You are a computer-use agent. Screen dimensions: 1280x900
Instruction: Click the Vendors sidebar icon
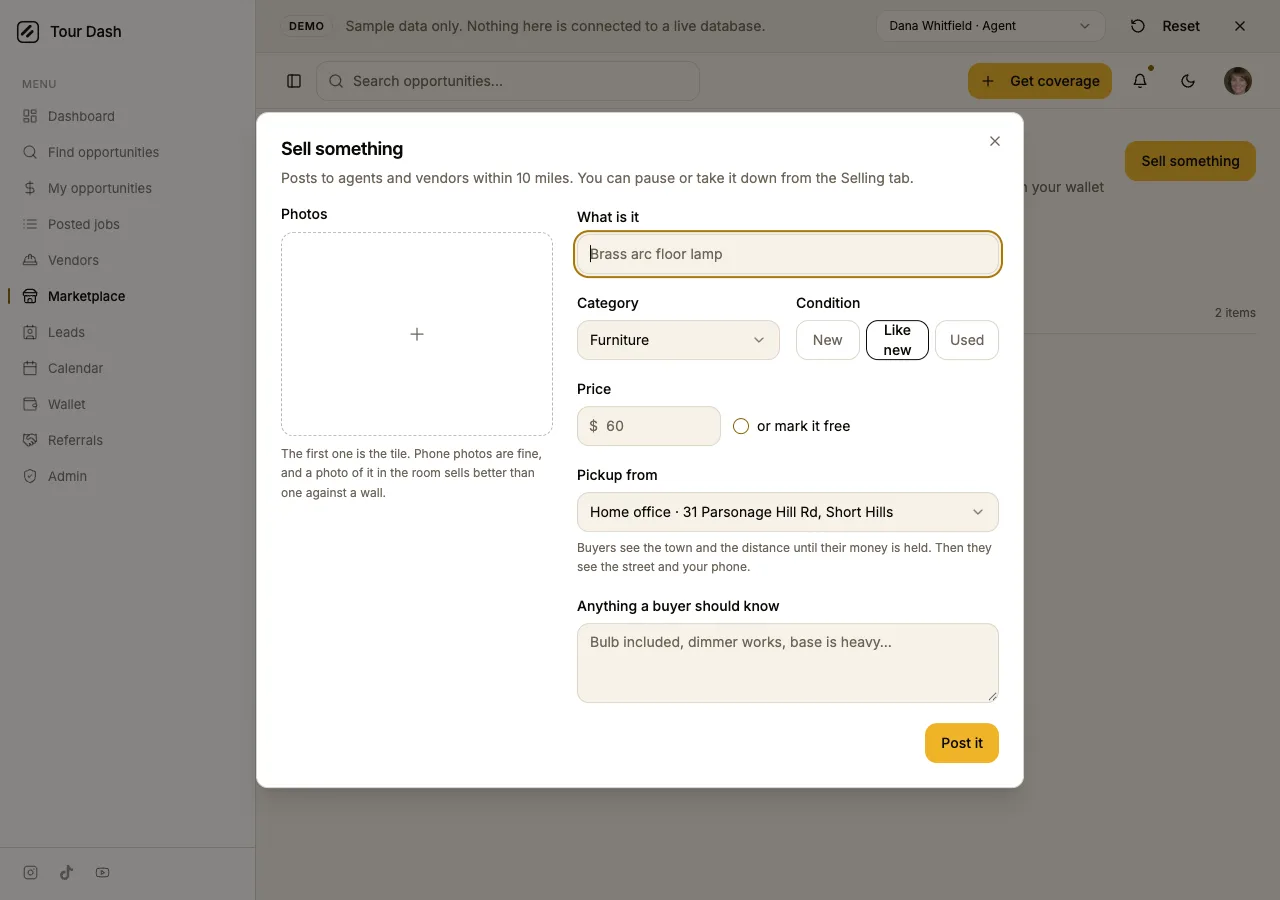(30, 260)
